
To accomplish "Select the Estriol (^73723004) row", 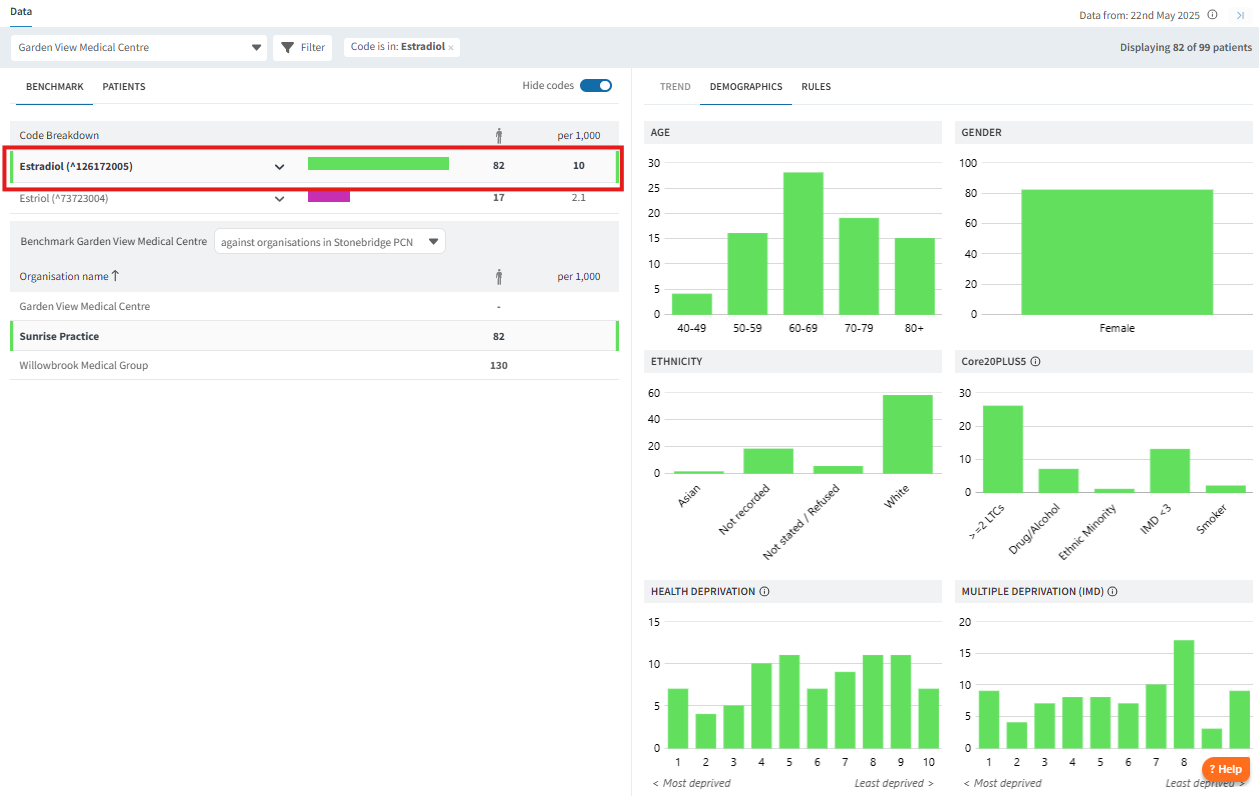I will click(x=314, y=198).
